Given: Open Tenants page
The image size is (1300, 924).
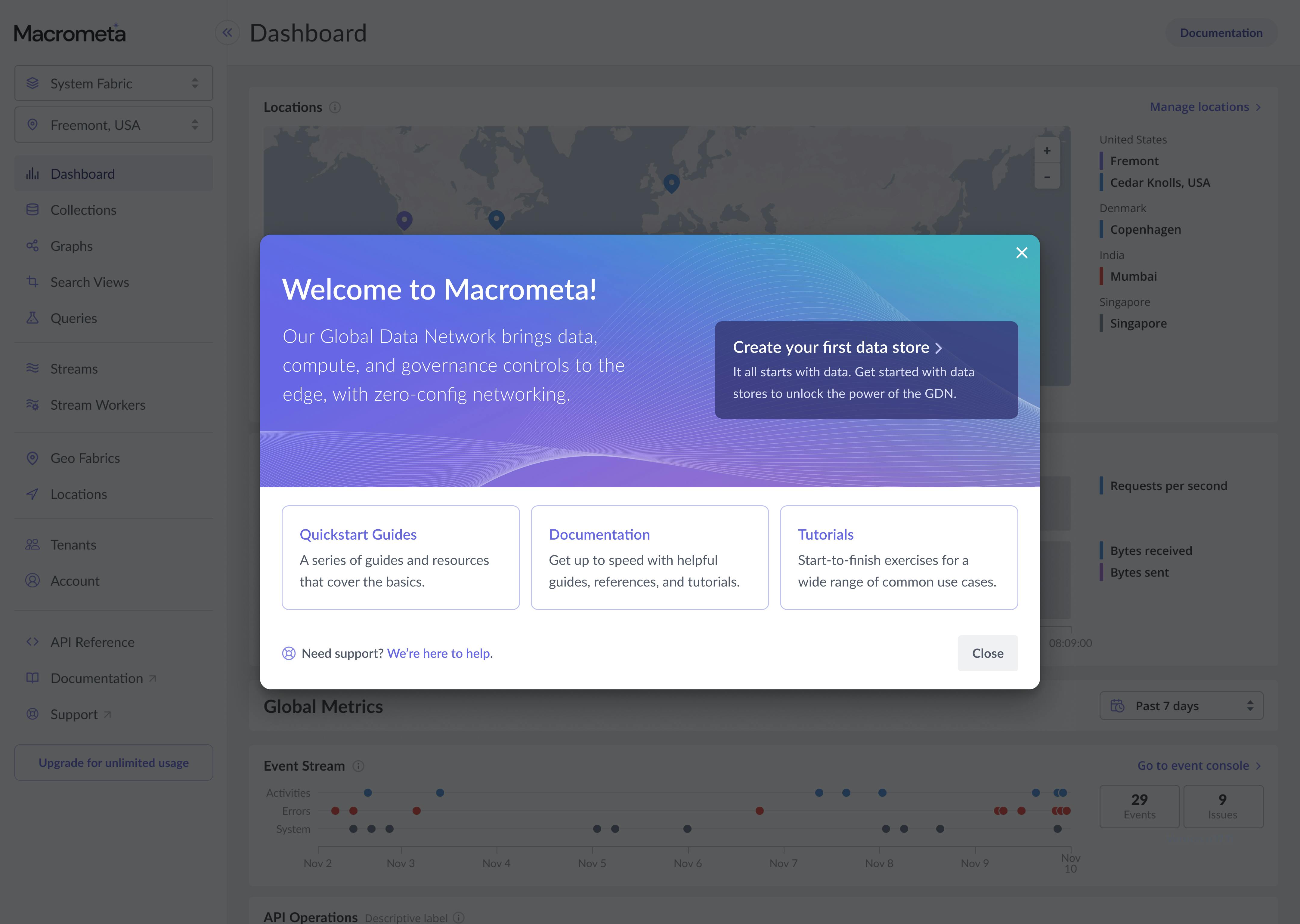Looking at the screenshot, I should click(114, 544).
